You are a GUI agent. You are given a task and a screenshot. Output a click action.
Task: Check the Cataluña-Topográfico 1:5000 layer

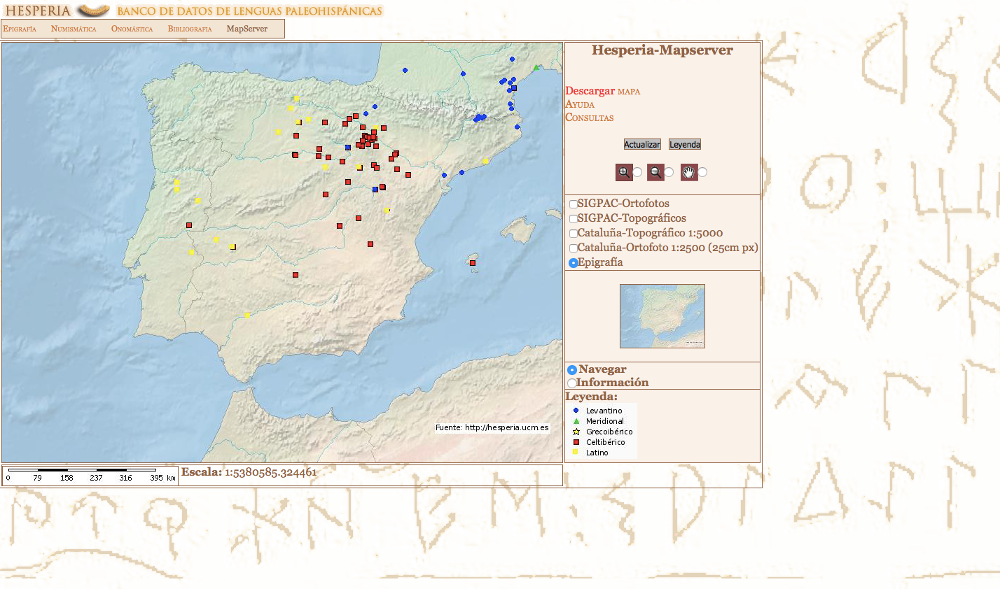573,233
